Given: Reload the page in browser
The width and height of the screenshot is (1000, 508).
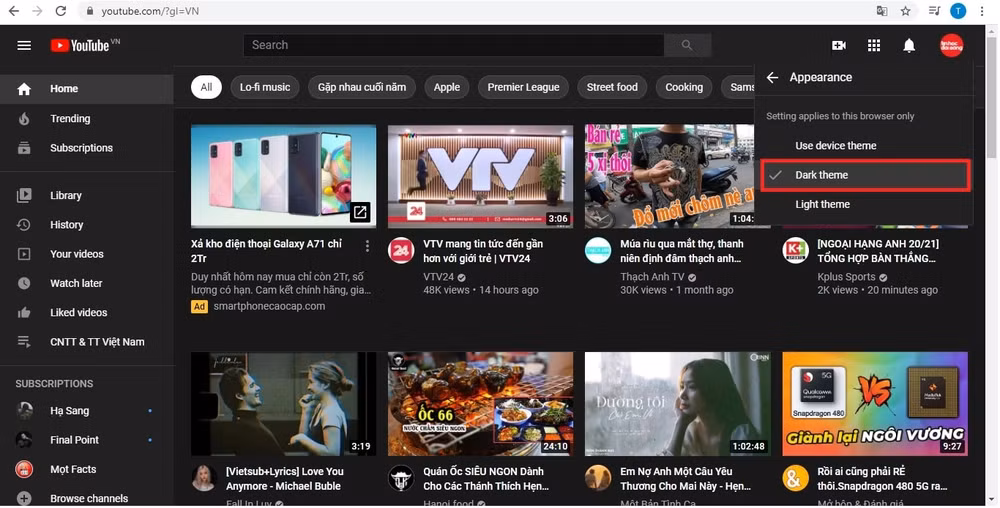Looking at the screenshot, I should [61, 11].
